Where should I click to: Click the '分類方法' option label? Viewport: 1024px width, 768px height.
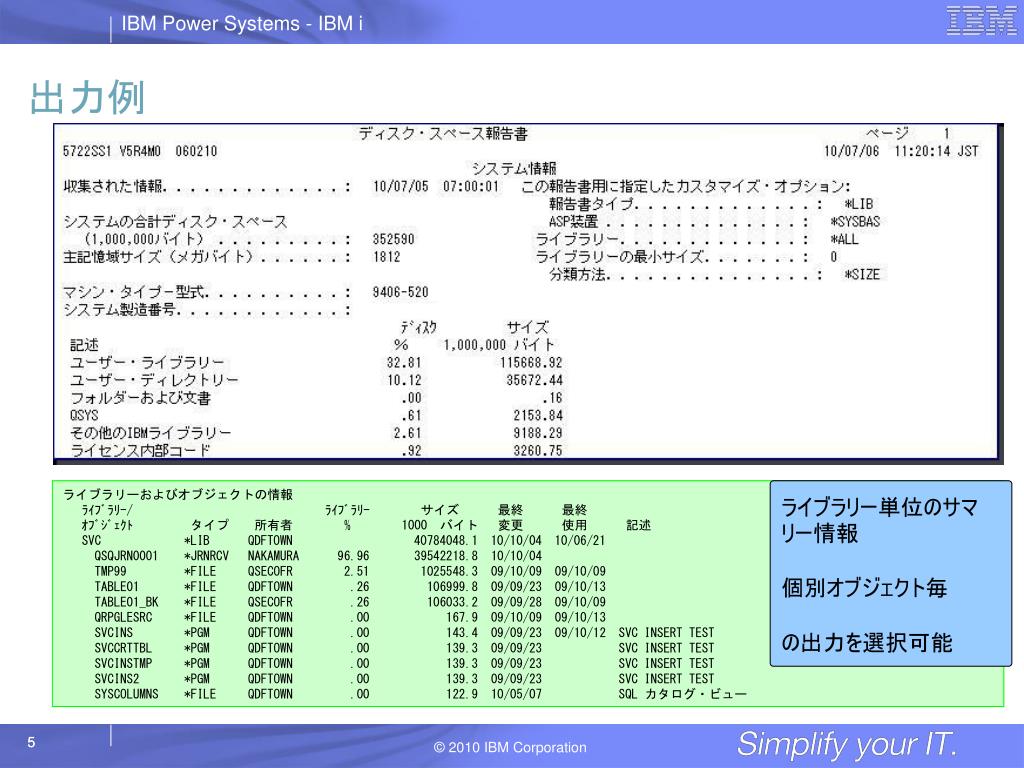[x=577, y=275]
